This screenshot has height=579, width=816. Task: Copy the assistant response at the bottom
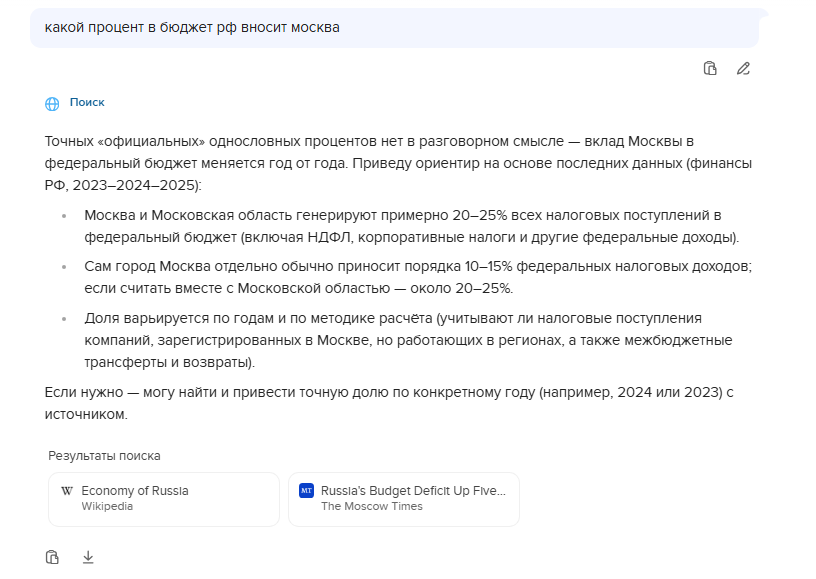(x=53, y=557)
